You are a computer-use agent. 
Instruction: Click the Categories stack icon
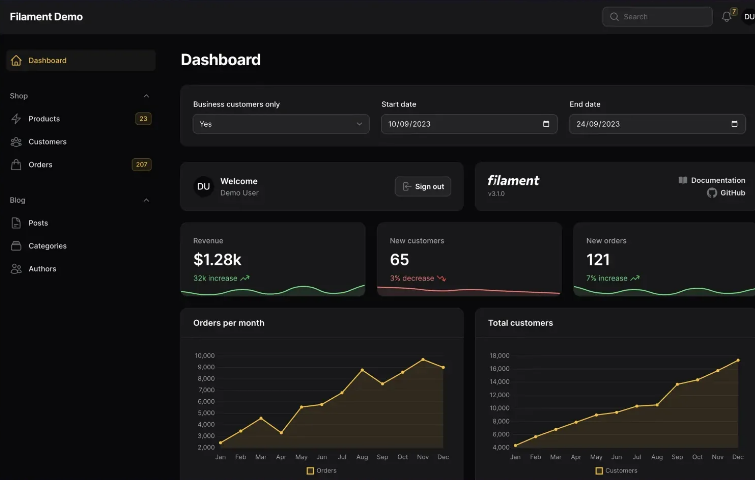coord(16,246)
